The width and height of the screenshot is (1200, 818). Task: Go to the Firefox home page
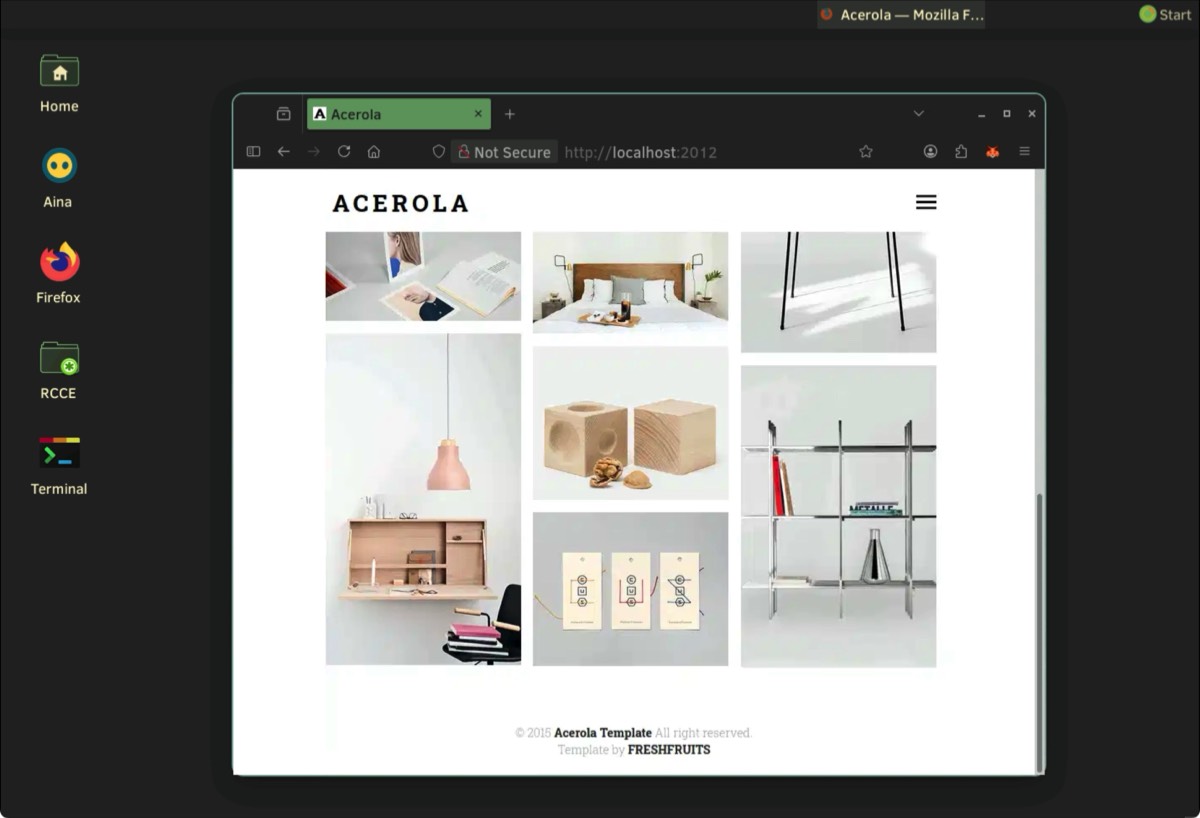pyautogui.click(x=374, y=152)
